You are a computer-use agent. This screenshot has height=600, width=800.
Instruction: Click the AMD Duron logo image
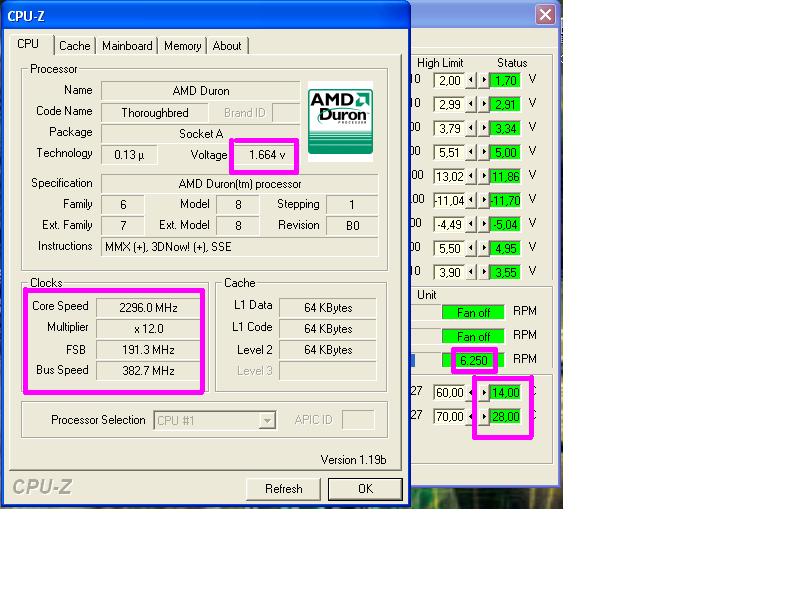[x=340, y=121]
